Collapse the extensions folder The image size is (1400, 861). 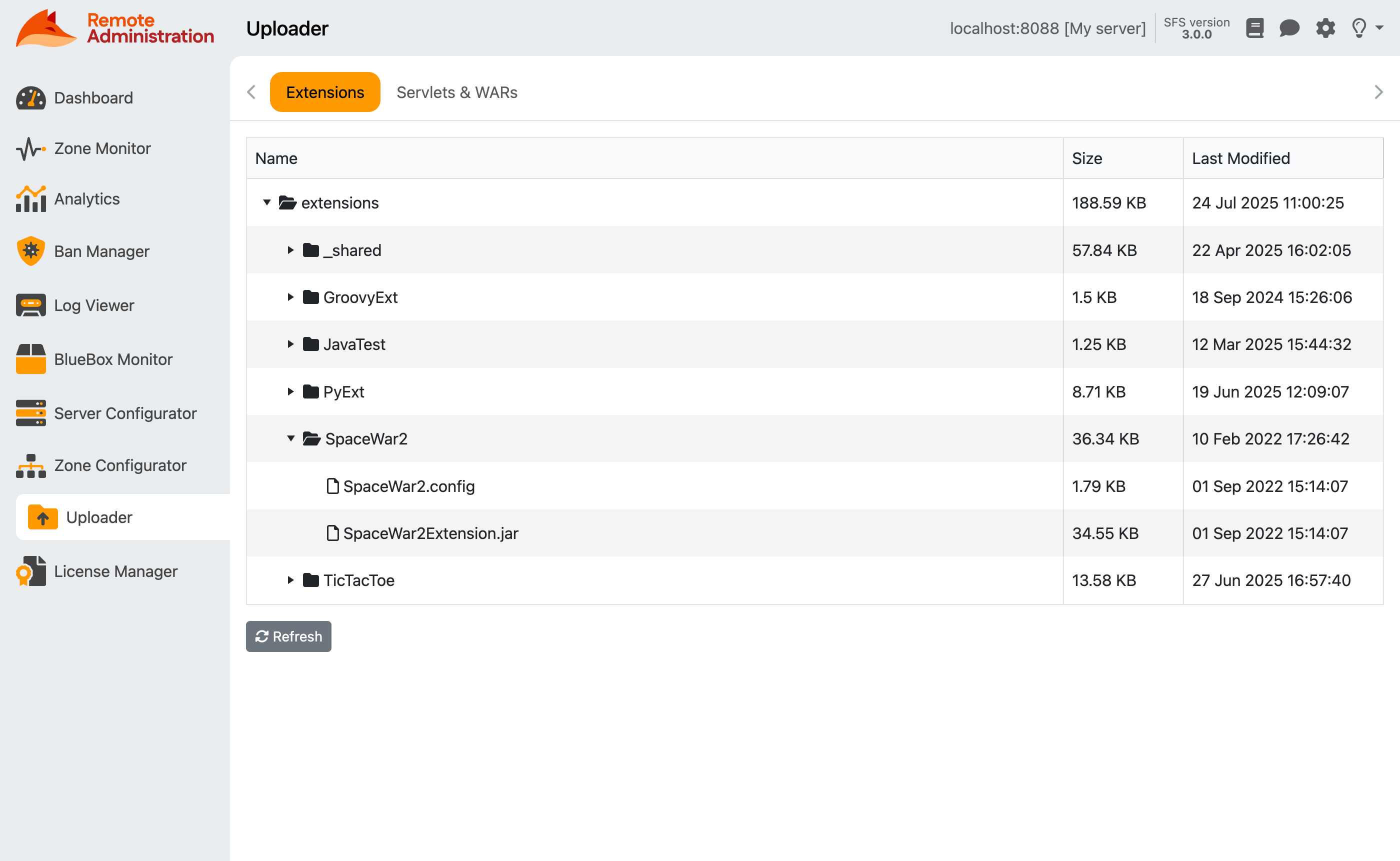click(267, 202)
